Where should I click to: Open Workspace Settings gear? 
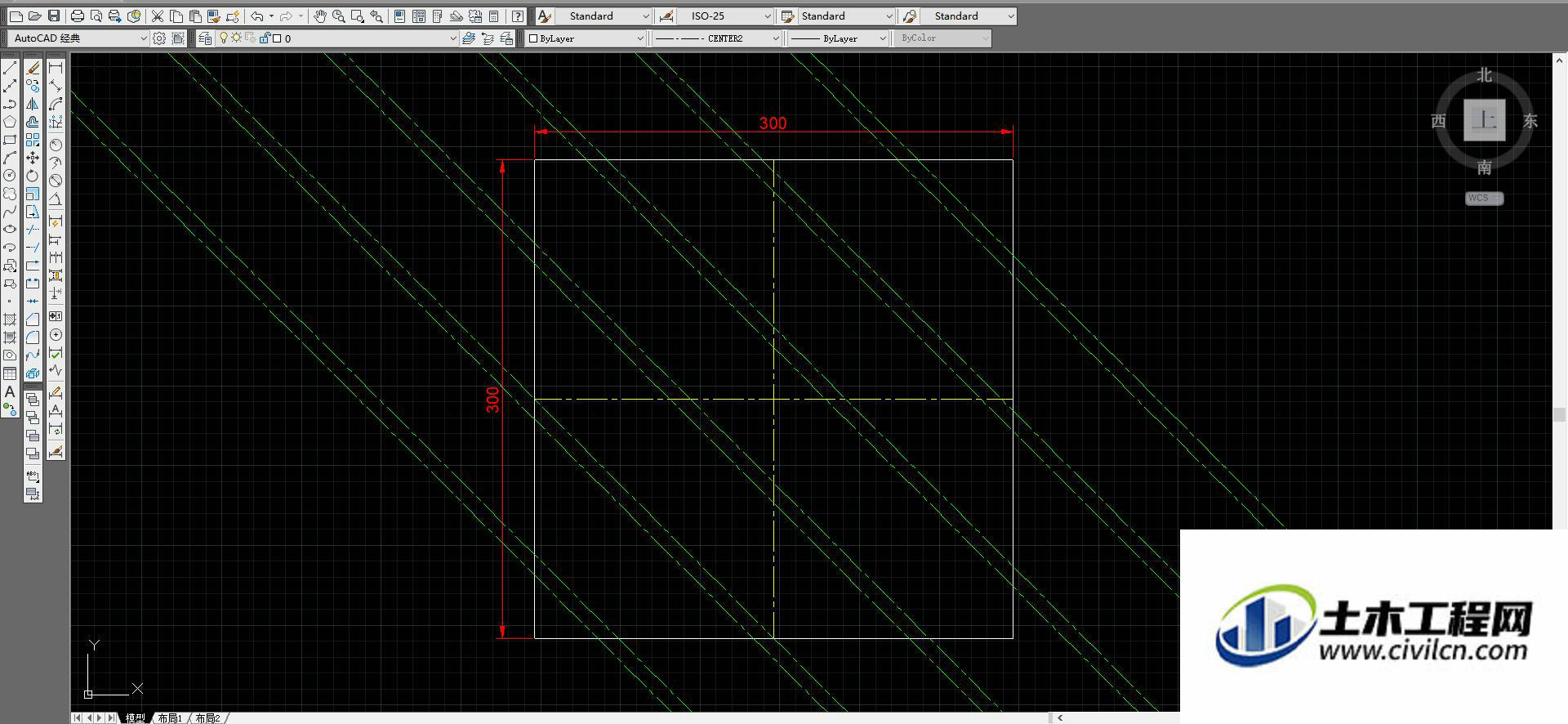pyautogui.click(x=159, y=38)
